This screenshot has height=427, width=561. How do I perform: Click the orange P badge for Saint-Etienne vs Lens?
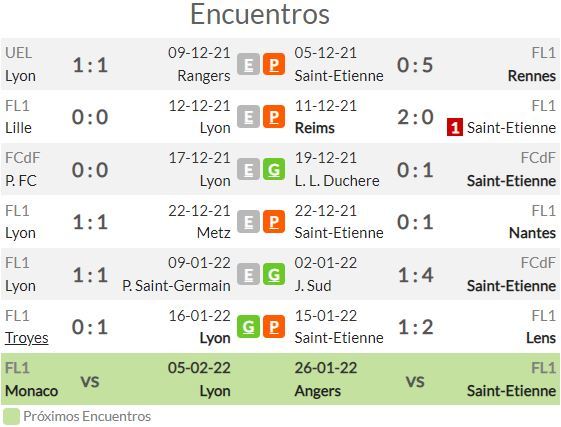click(274, 326)
